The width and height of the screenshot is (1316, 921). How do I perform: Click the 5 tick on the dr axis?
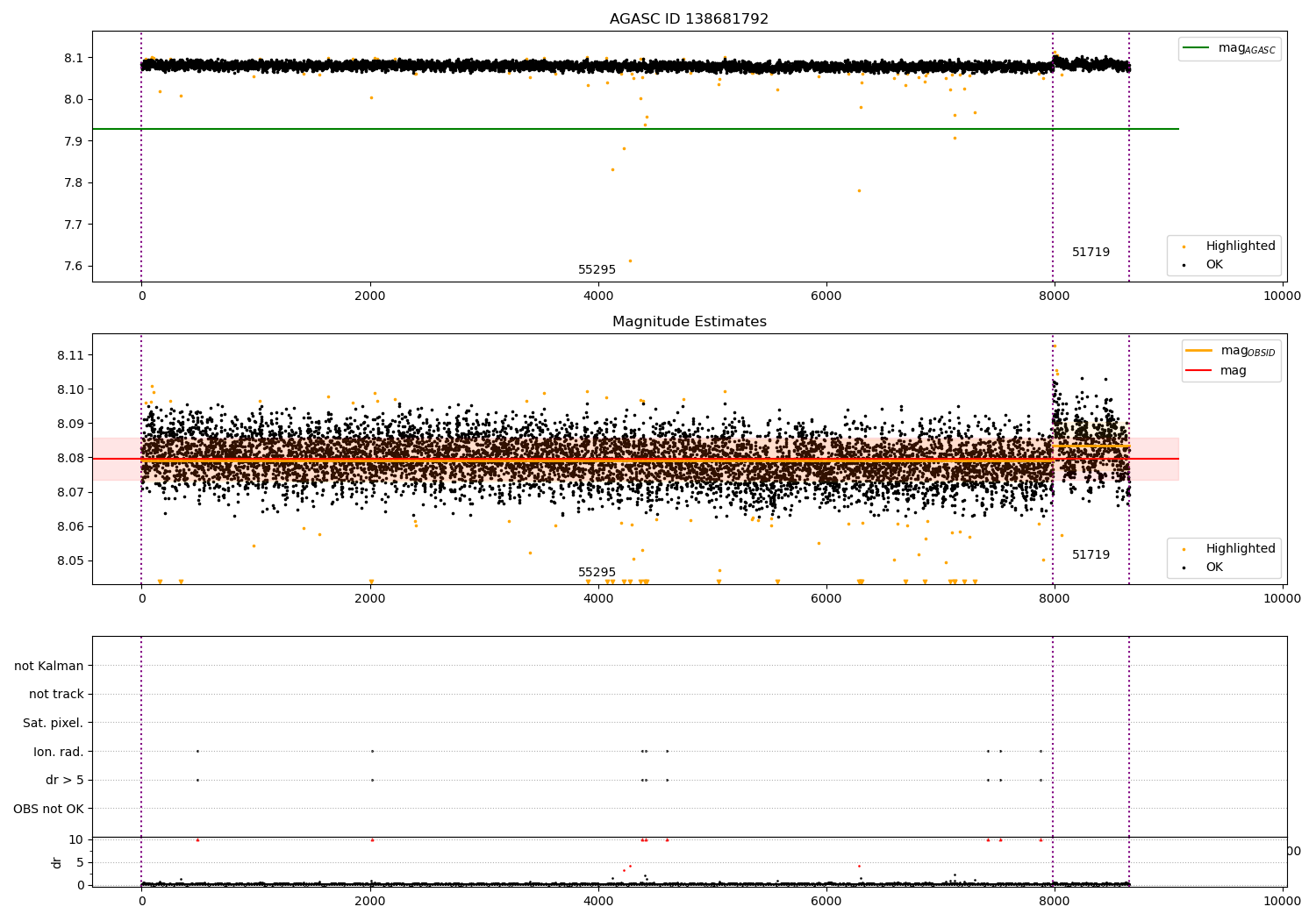(x=80, y=862)
